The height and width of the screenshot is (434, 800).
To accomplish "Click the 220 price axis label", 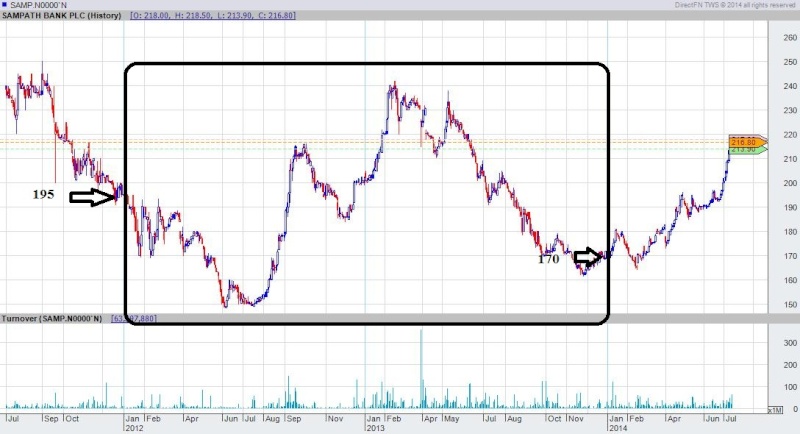I will (x=790, y=135).
